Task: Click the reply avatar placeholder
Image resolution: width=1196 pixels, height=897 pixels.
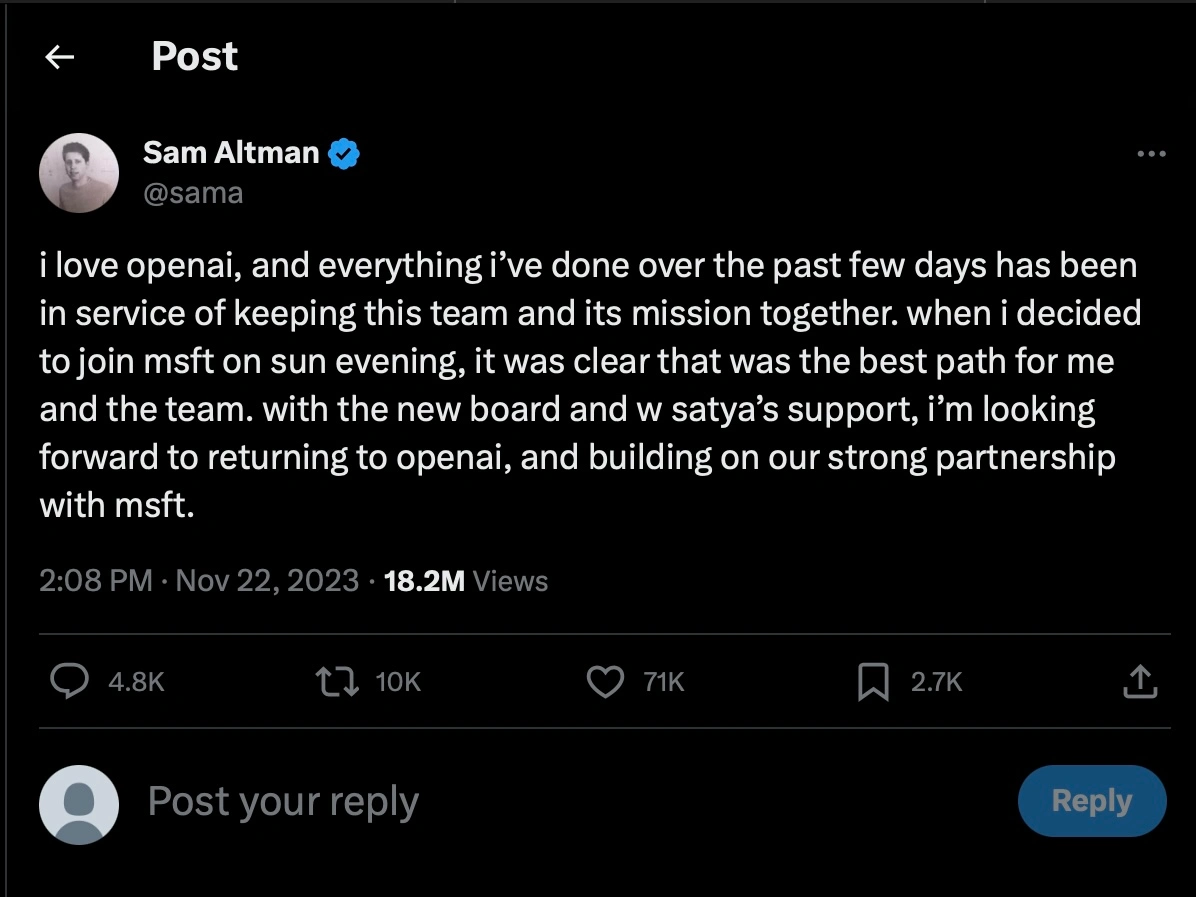Action: [x=79, y=804]
